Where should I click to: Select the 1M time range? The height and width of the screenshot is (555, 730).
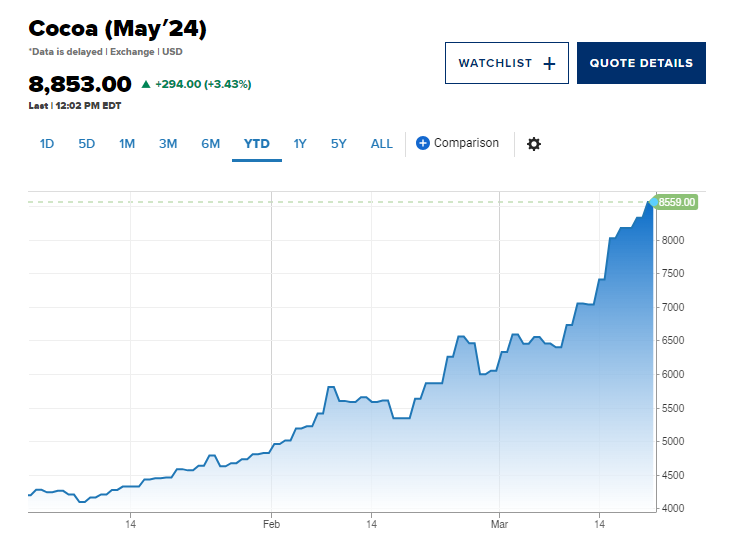(127, 144)
